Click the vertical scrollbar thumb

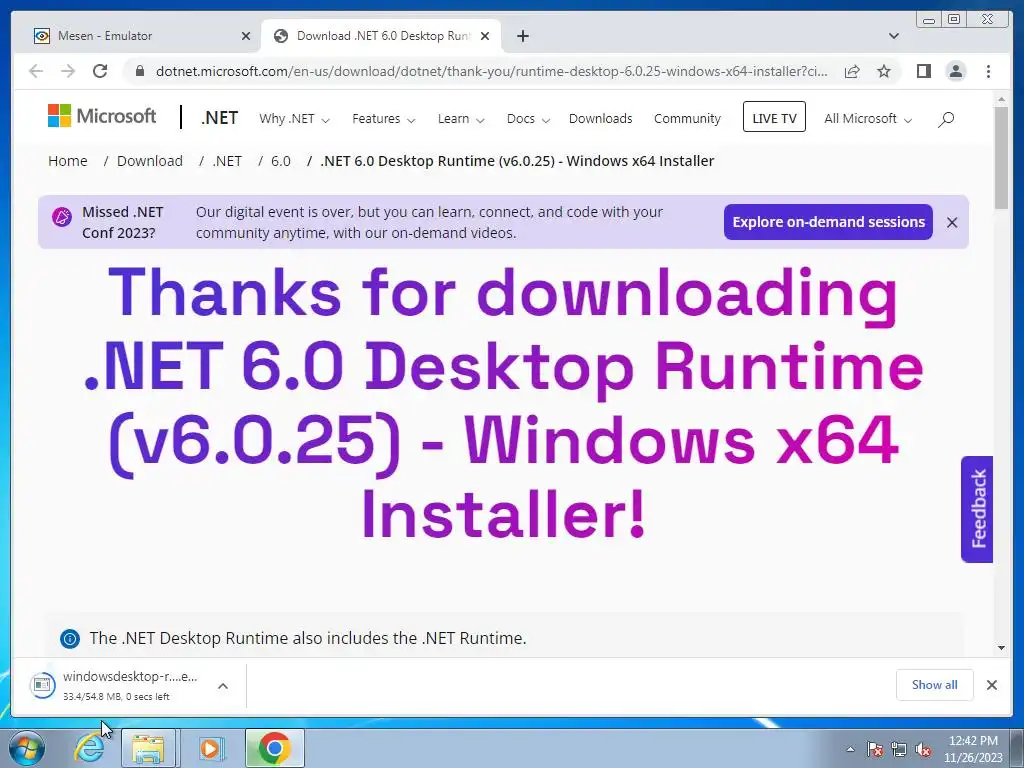1001,157
